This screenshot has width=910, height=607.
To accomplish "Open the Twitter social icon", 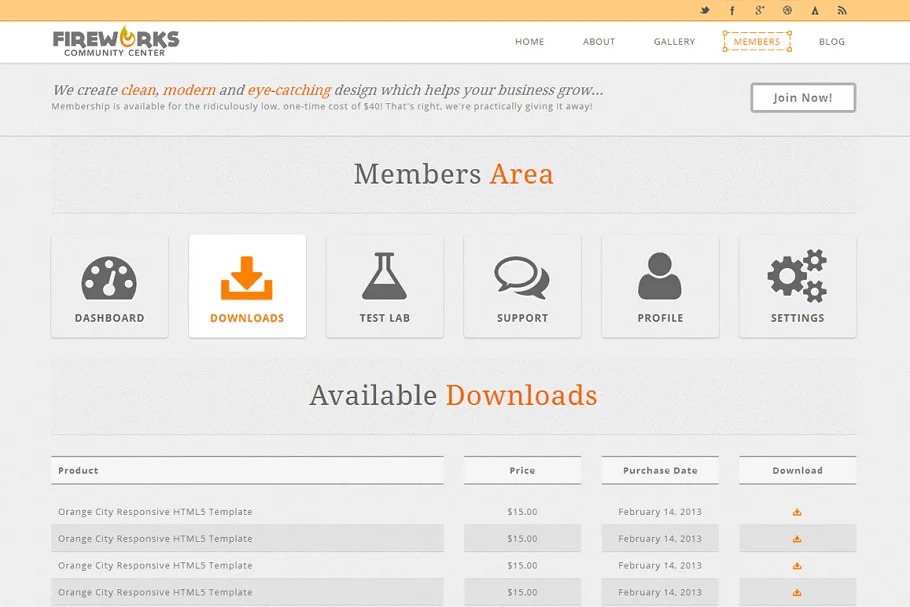I will pyautogui.click(x=705, y=11).
